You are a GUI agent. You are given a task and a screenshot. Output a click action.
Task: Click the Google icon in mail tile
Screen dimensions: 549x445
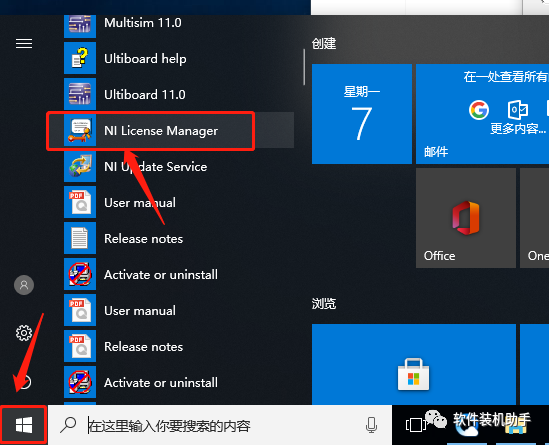pos(479,110)
